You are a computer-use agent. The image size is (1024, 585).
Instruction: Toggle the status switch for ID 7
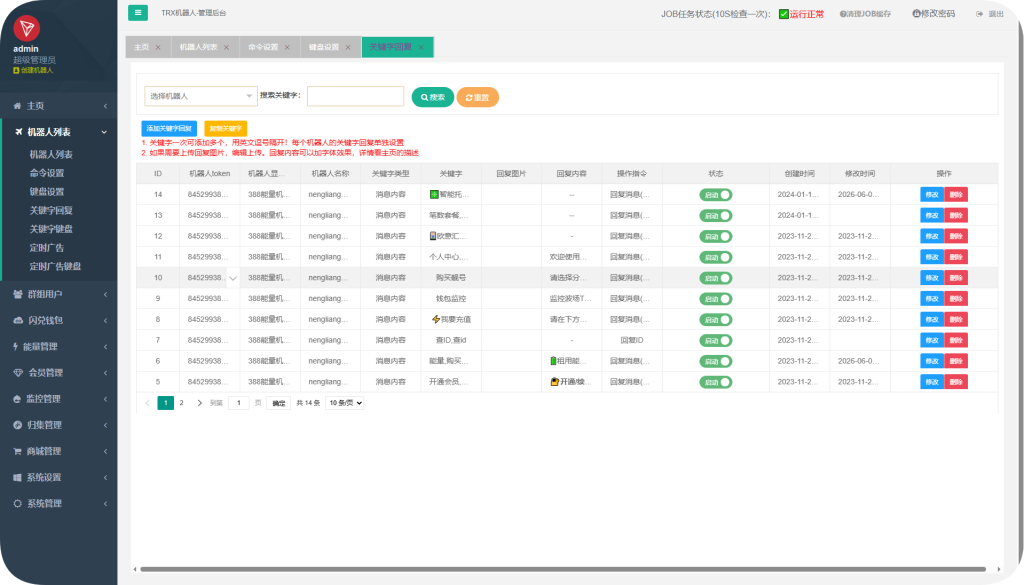[x=716, y=341]
